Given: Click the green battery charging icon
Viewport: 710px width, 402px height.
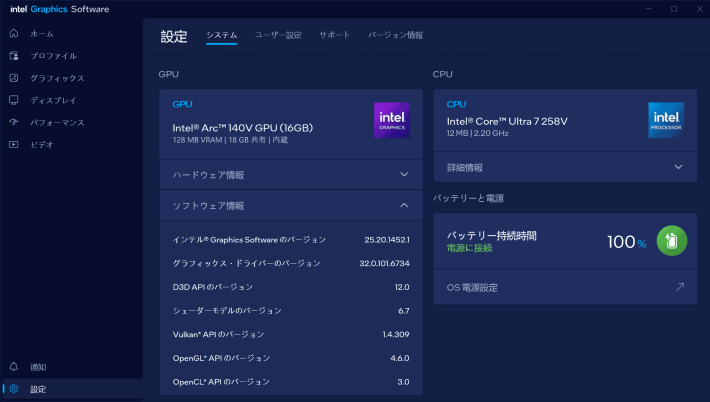Looking at the screenshot, I should (672, 241).
